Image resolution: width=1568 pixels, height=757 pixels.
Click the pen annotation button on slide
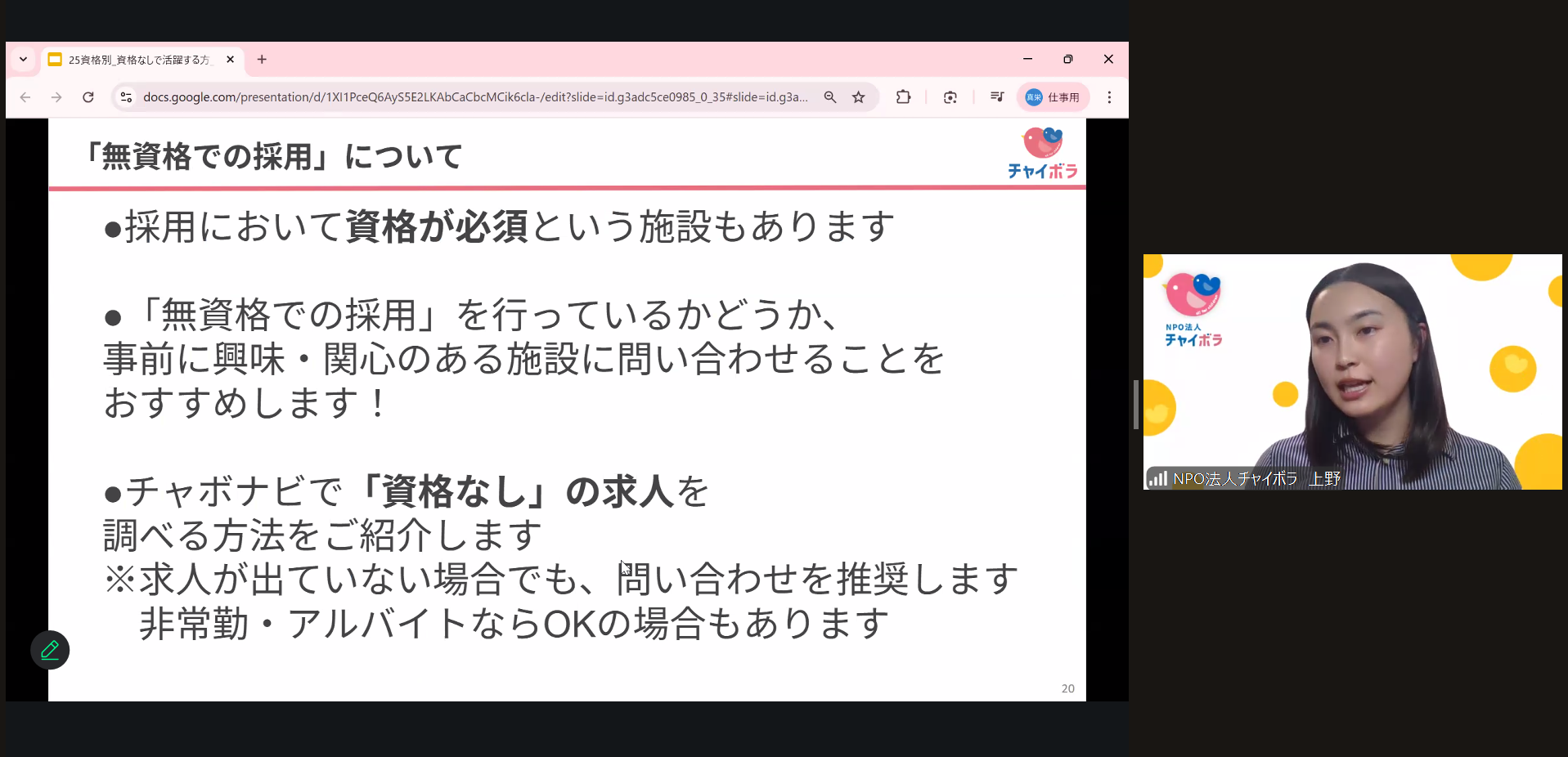coord(50,650)
